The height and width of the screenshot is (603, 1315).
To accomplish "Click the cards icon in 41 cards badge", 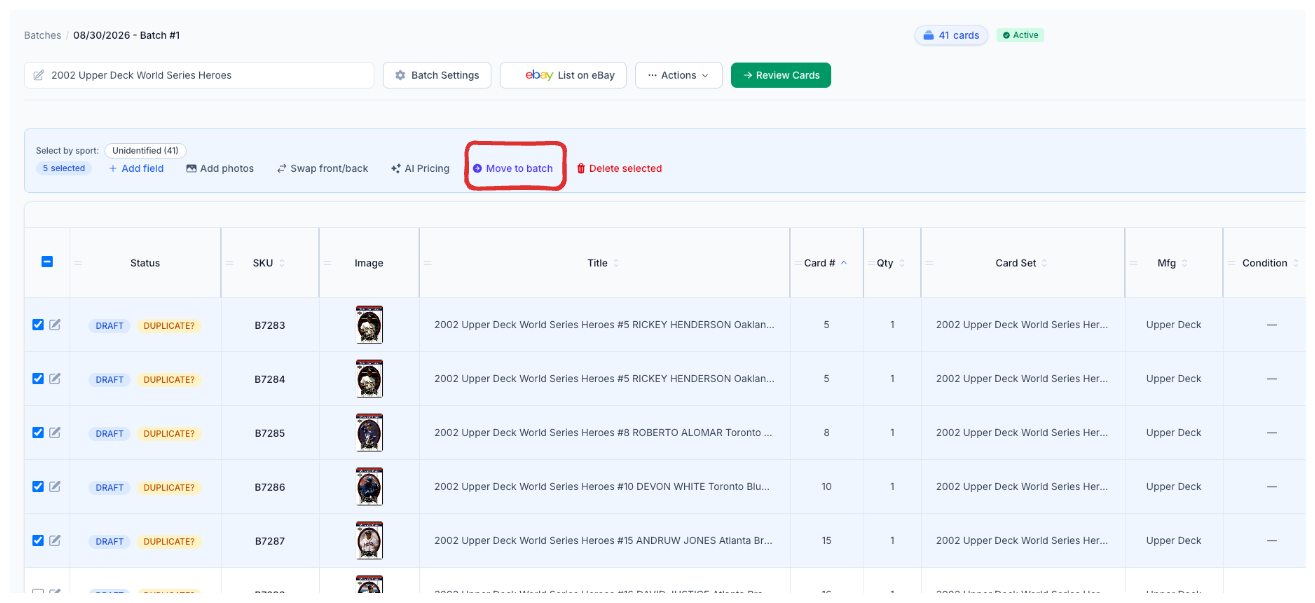I will [x=929, y=36].
